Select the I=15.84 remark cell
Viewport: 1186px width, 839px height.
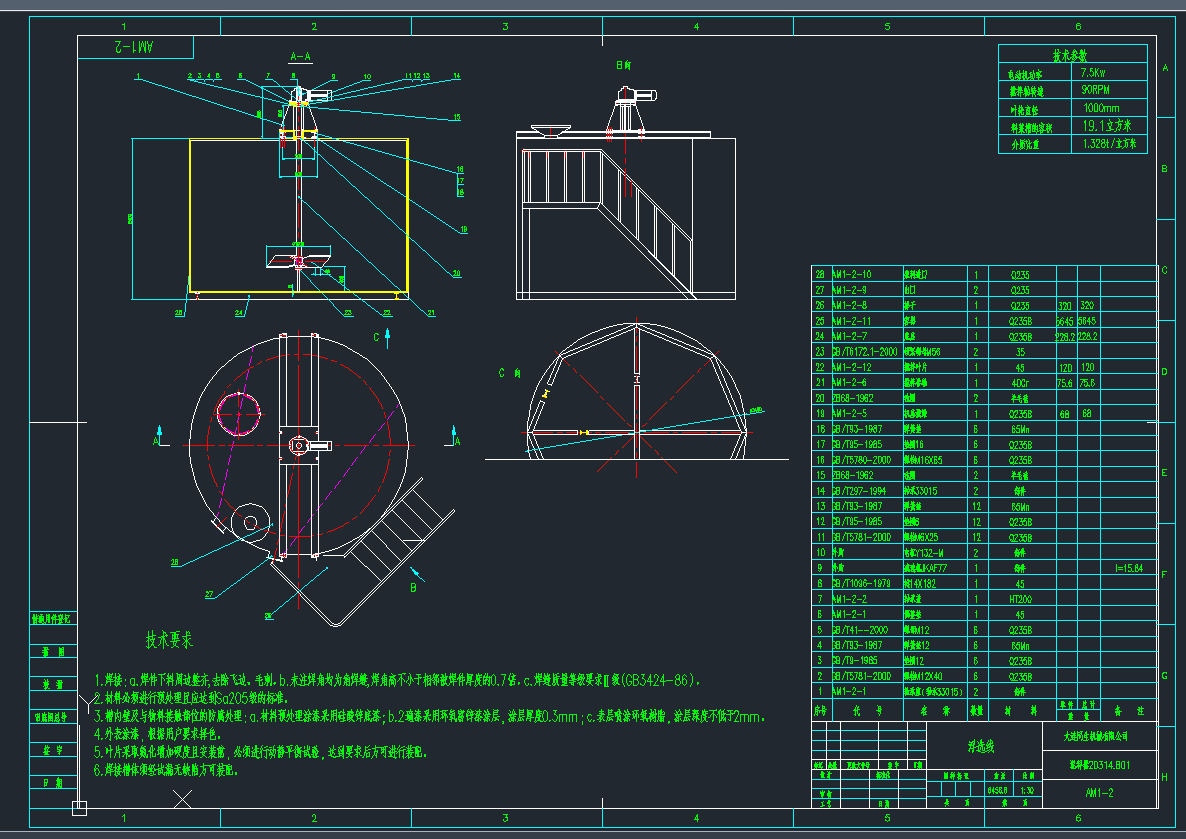coord(1129,568)
